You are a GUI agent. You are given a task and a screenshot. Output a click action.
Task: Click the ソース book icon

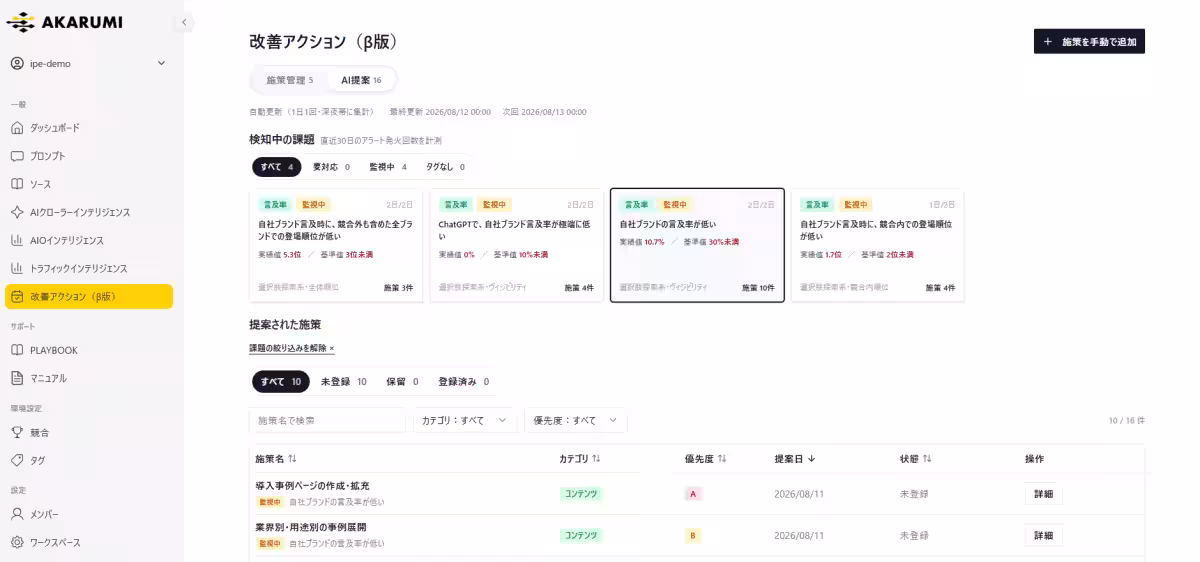17,184
